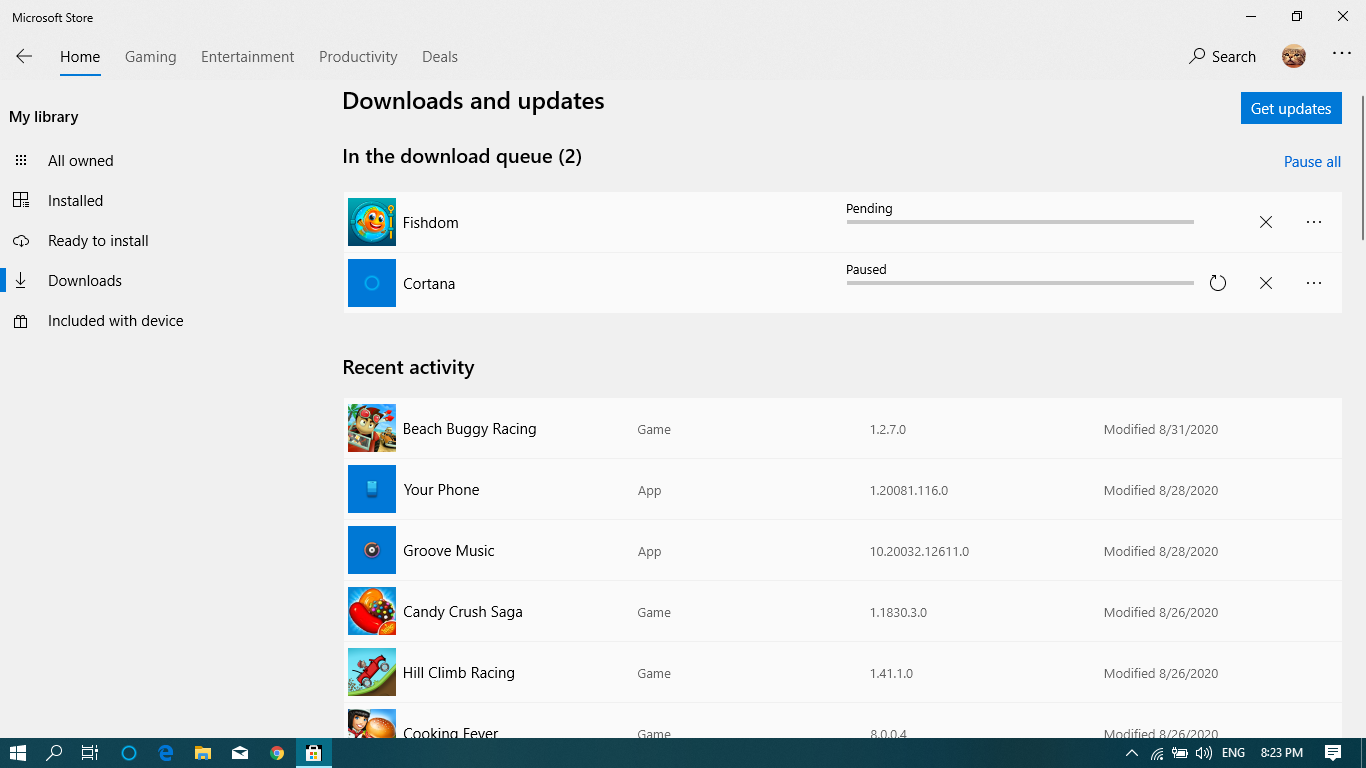Open more options for Fishdom
The image size is (1366, 768).
click(x=1314, y=222)
